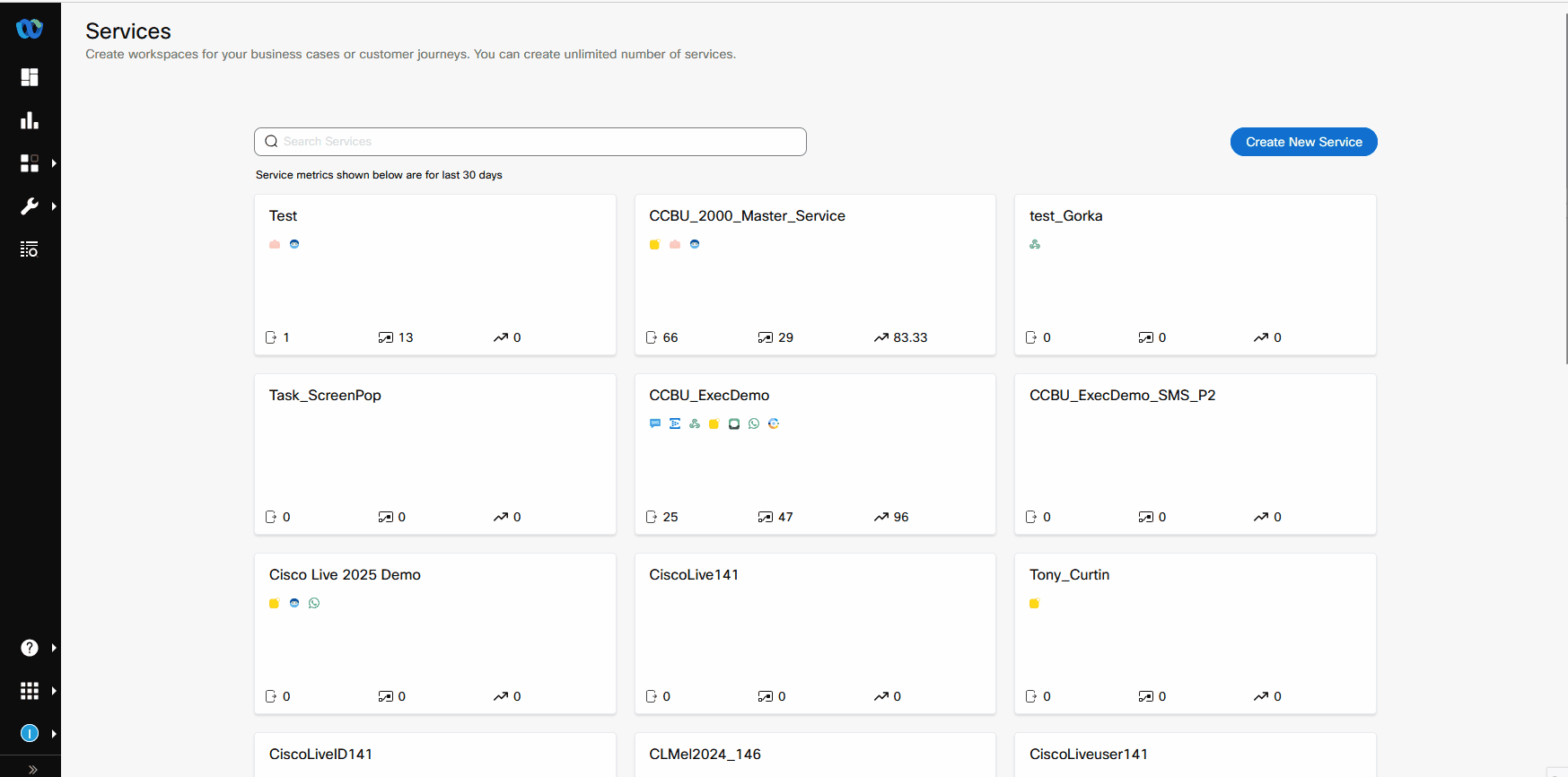Click the WhatsApp icon in the CCBU_ExecDemo card
The width and height of the screenshot is (1568, 777).
pos(754,423)
